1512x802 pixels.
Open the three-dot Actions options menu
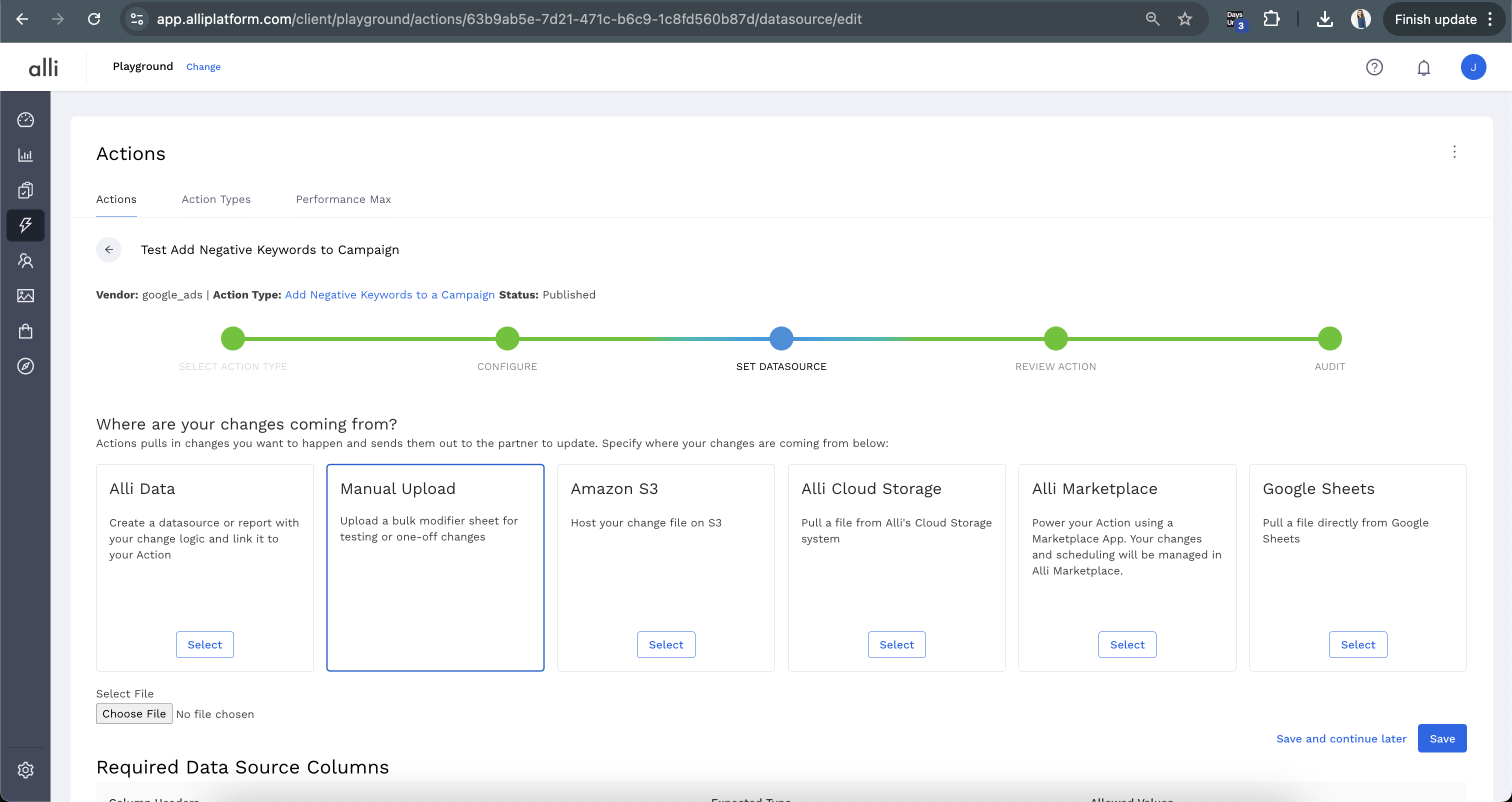point(1454,152)
